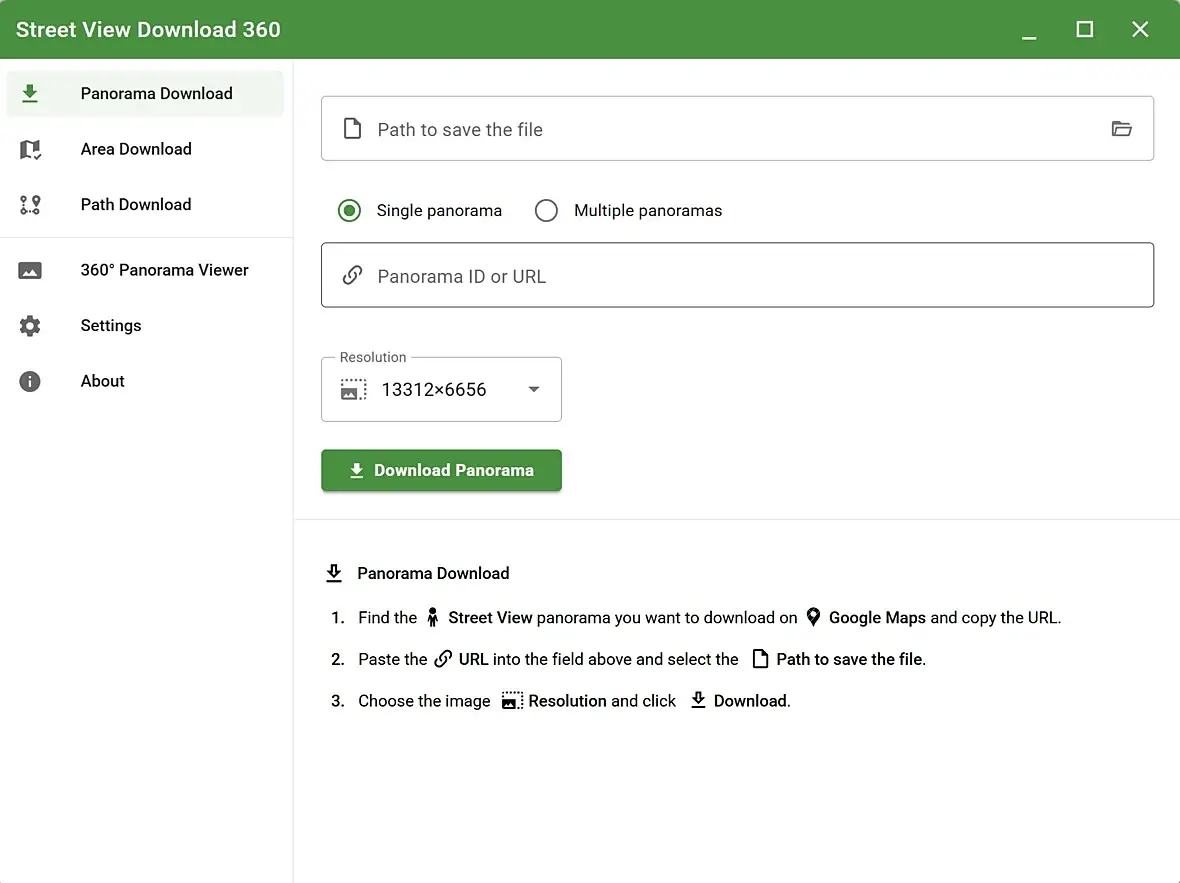Click the Panorama Download sidebar icon

(x=30, y=93)
